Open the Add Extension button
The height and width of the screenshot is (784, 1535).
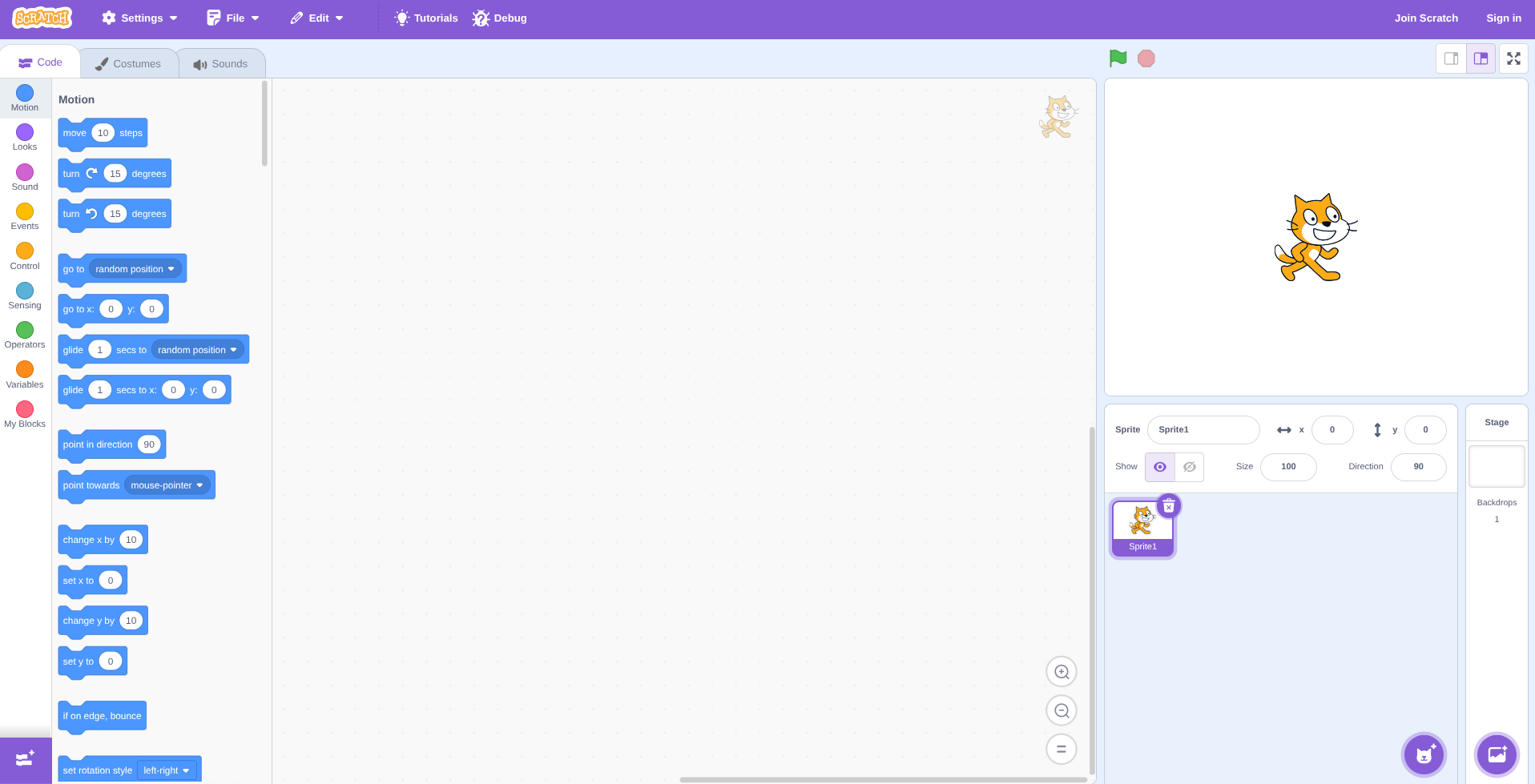pyautogui.click(x=26, y=759)
